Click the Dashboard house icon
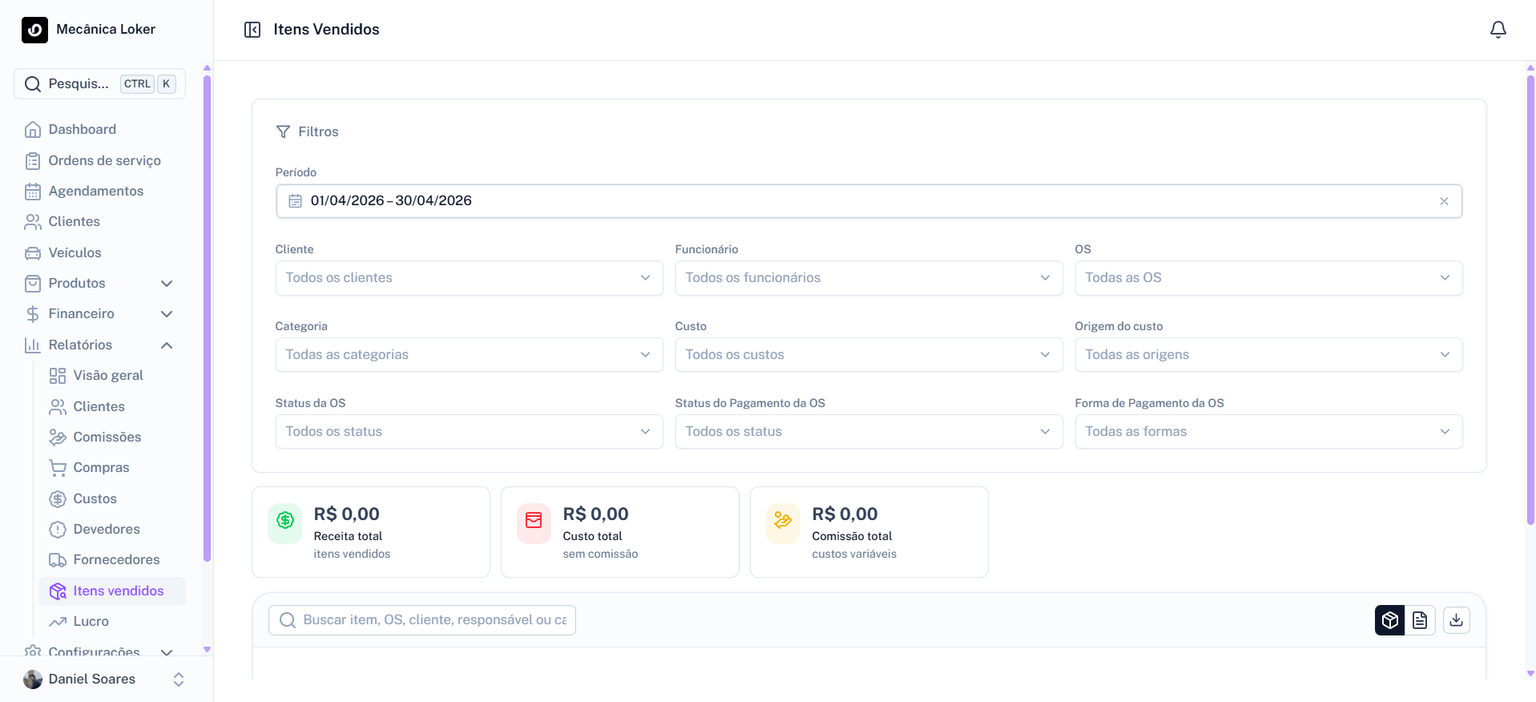Viewport: 1536px width, 702px height. 33,129
